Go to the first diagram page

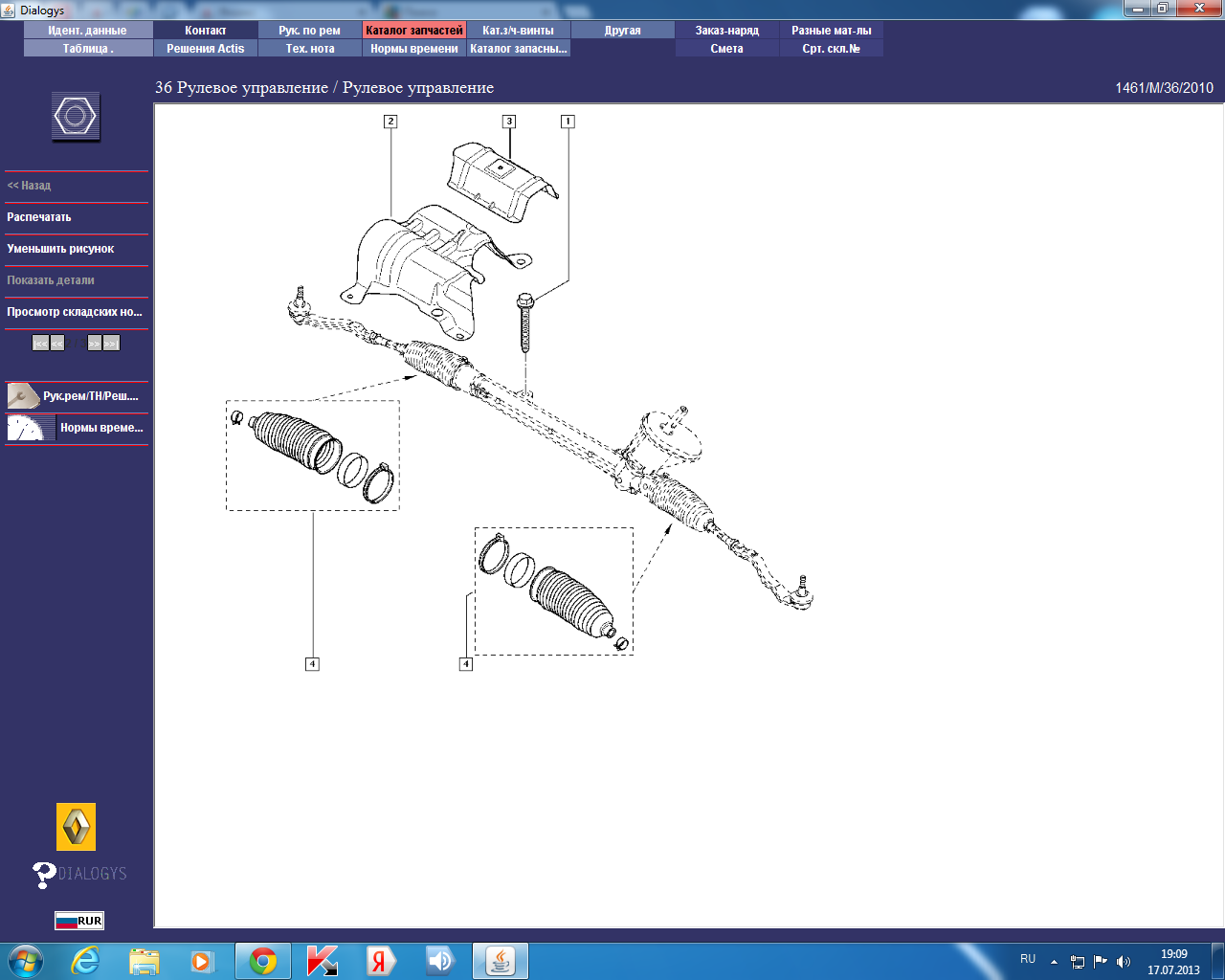[40, 343]
